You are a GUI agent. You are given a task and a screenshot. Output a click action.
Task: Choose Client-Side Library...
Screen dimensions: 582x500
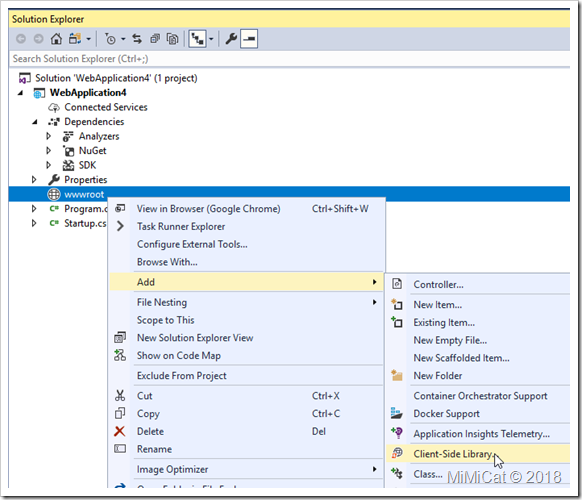(478, 454)
